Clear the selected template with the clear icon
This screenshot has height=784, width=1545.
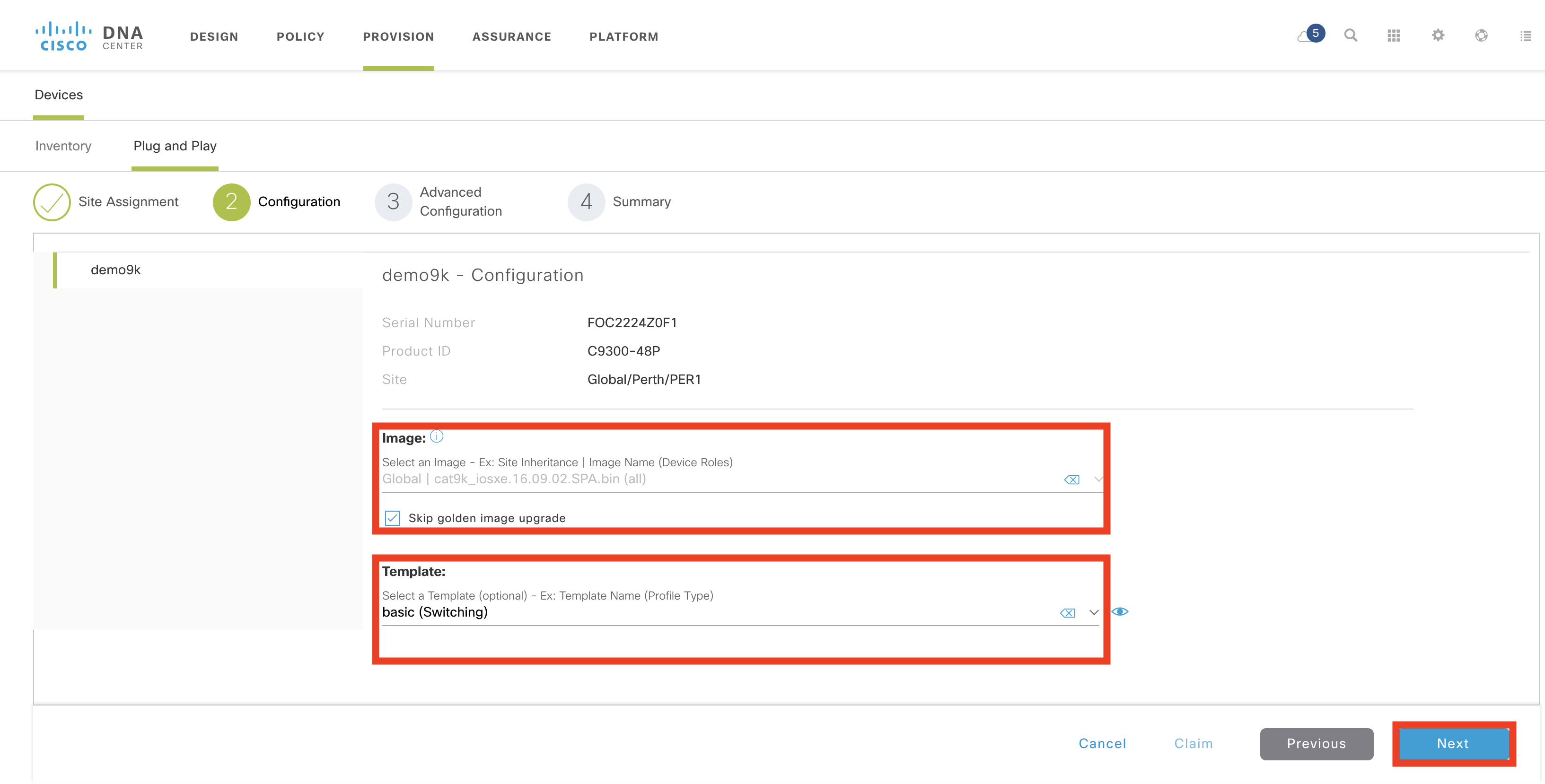click(x=1067, y=612)
